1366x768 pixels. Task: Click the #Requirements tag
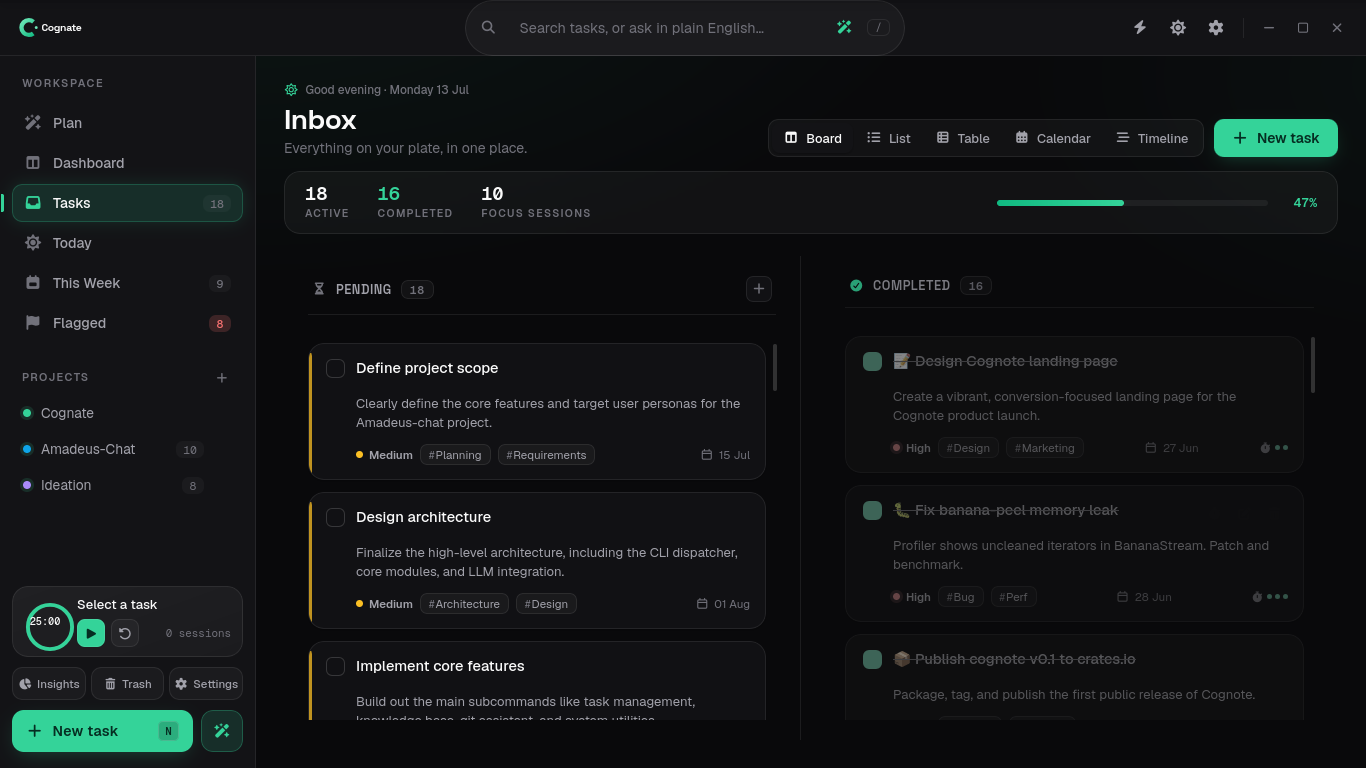point(546,455)
